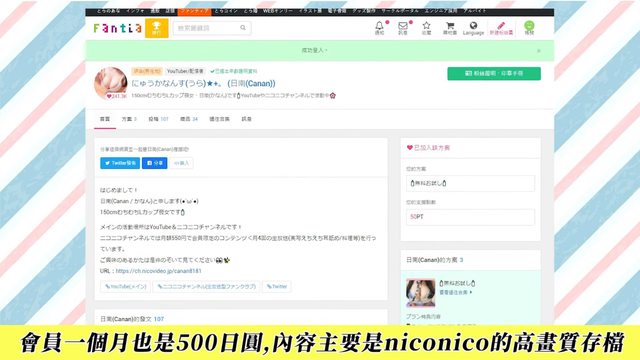Screen dimensions: 640x360
Task: Switch to the last profile tab 訊息
Action: click(x=247, y=119)
